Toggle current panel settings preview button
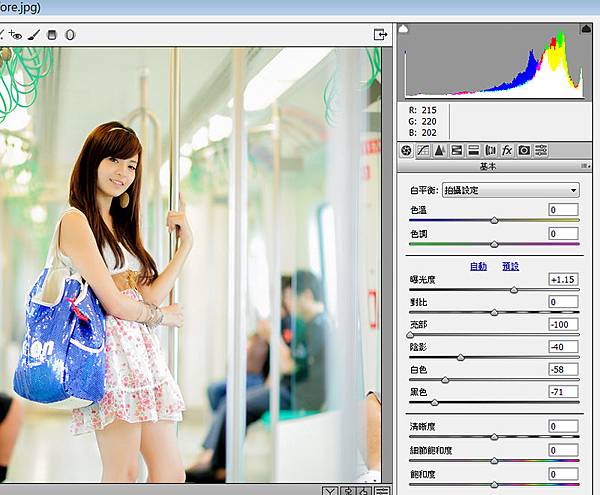600x495 pixels. (382, 491)
